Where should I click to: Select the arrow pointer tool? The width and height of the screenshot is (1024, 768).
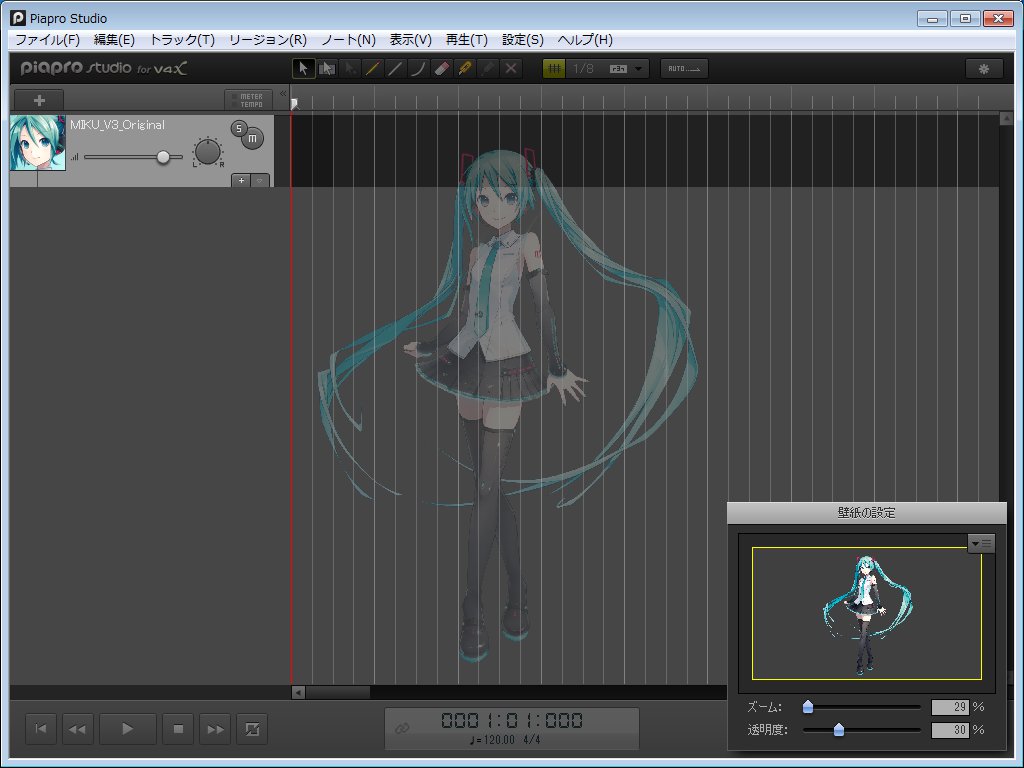click(x=304, y=69)
